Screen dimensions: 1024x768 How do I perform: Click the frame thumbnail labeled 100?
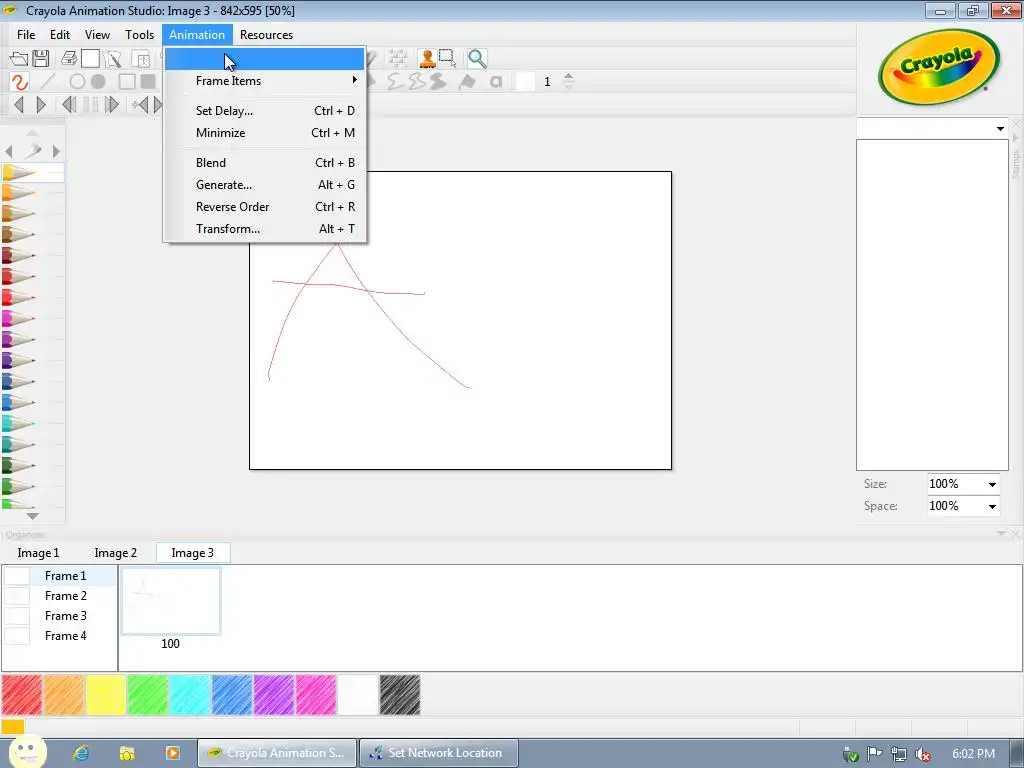[170, 601]
